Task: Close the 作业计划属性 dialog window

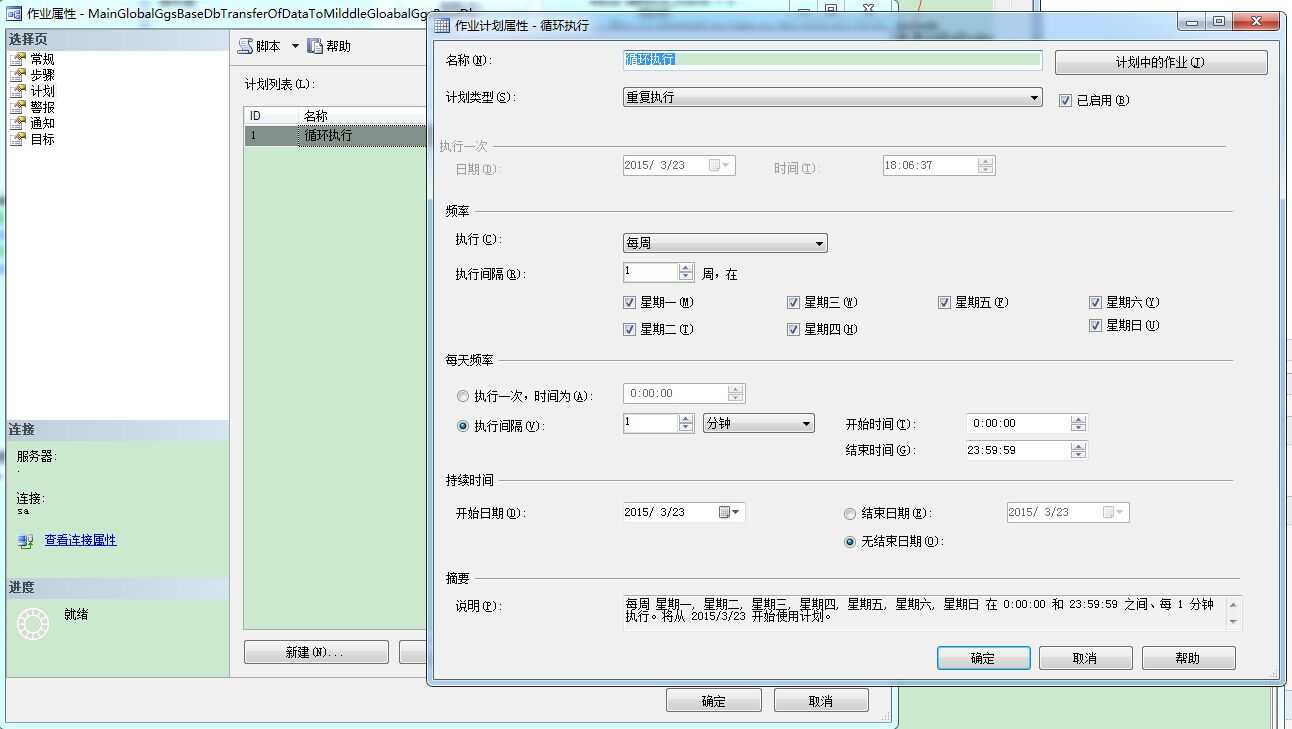Action: click(x=1256, y=21)
